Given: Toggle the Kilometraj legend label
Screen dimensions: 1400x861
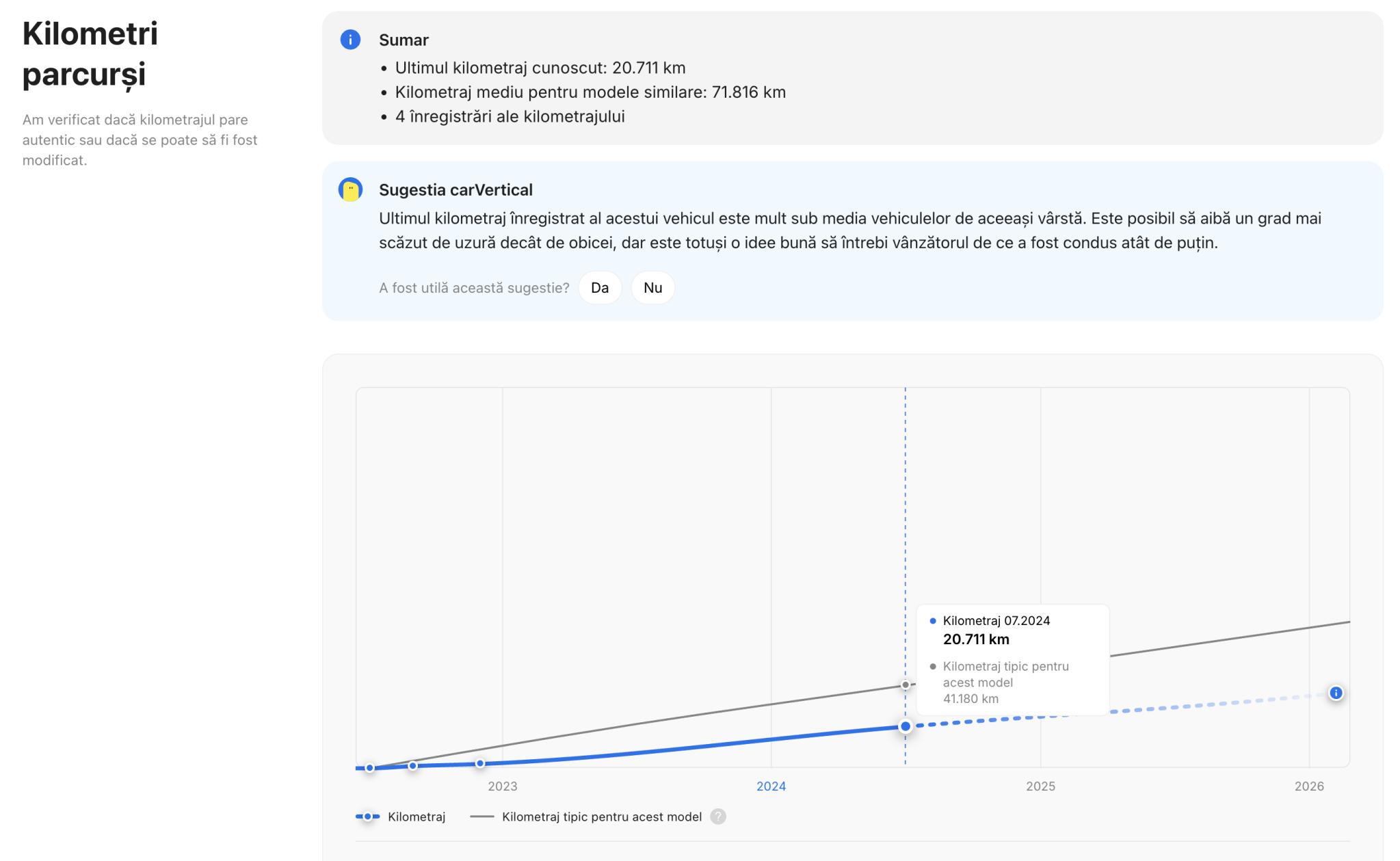Looking at the screenshot, I should [416, 817].
